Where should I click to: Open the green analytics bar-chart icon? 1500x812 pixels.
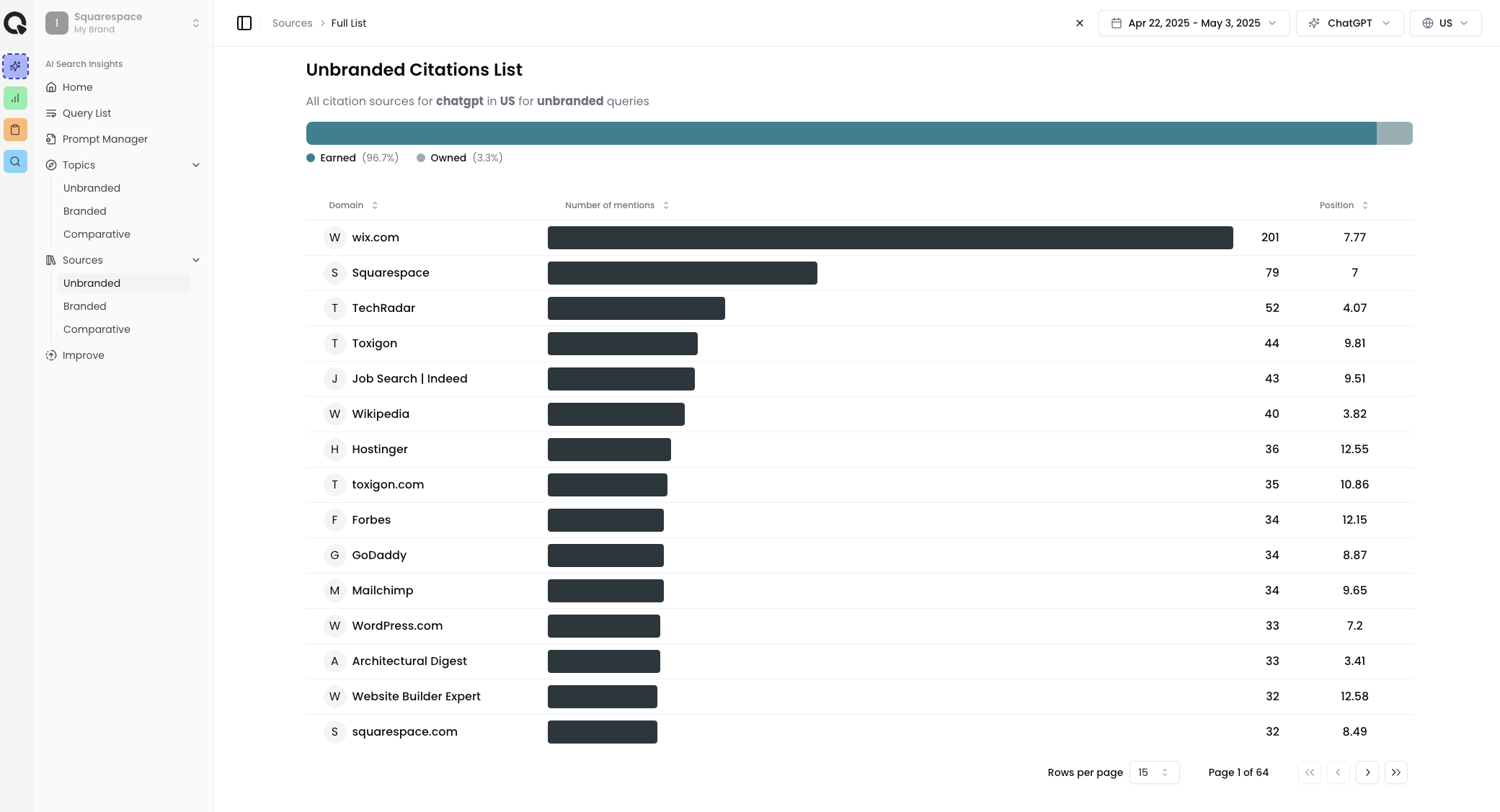16,98
